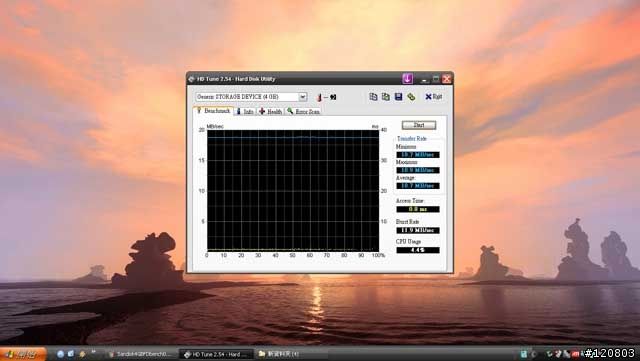Copy the screenshot to clipboard icon
640x361 pixels.
point(386,97)
